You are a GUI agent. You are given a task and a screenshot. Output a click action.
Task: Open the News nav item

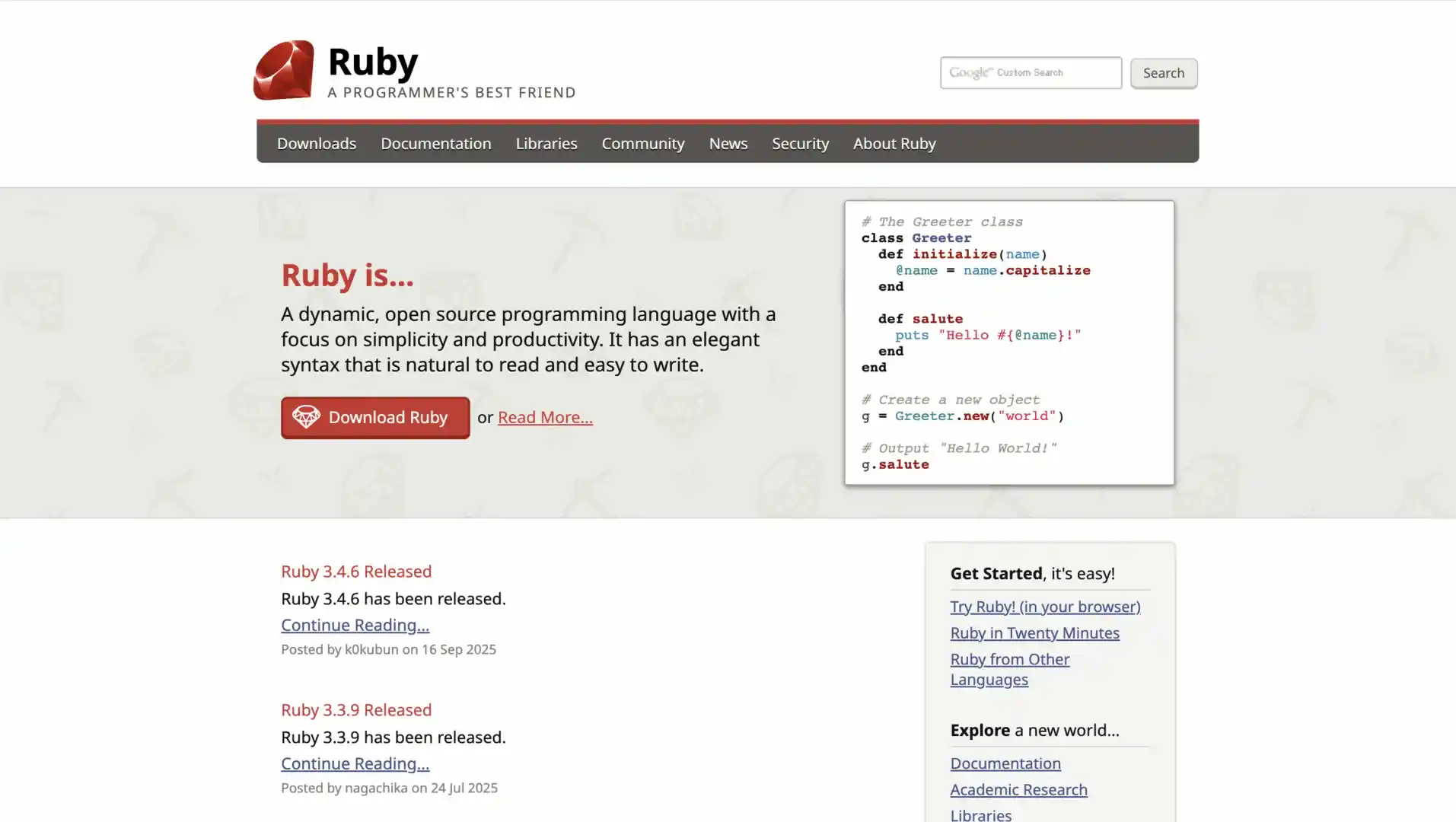[728, 143]
